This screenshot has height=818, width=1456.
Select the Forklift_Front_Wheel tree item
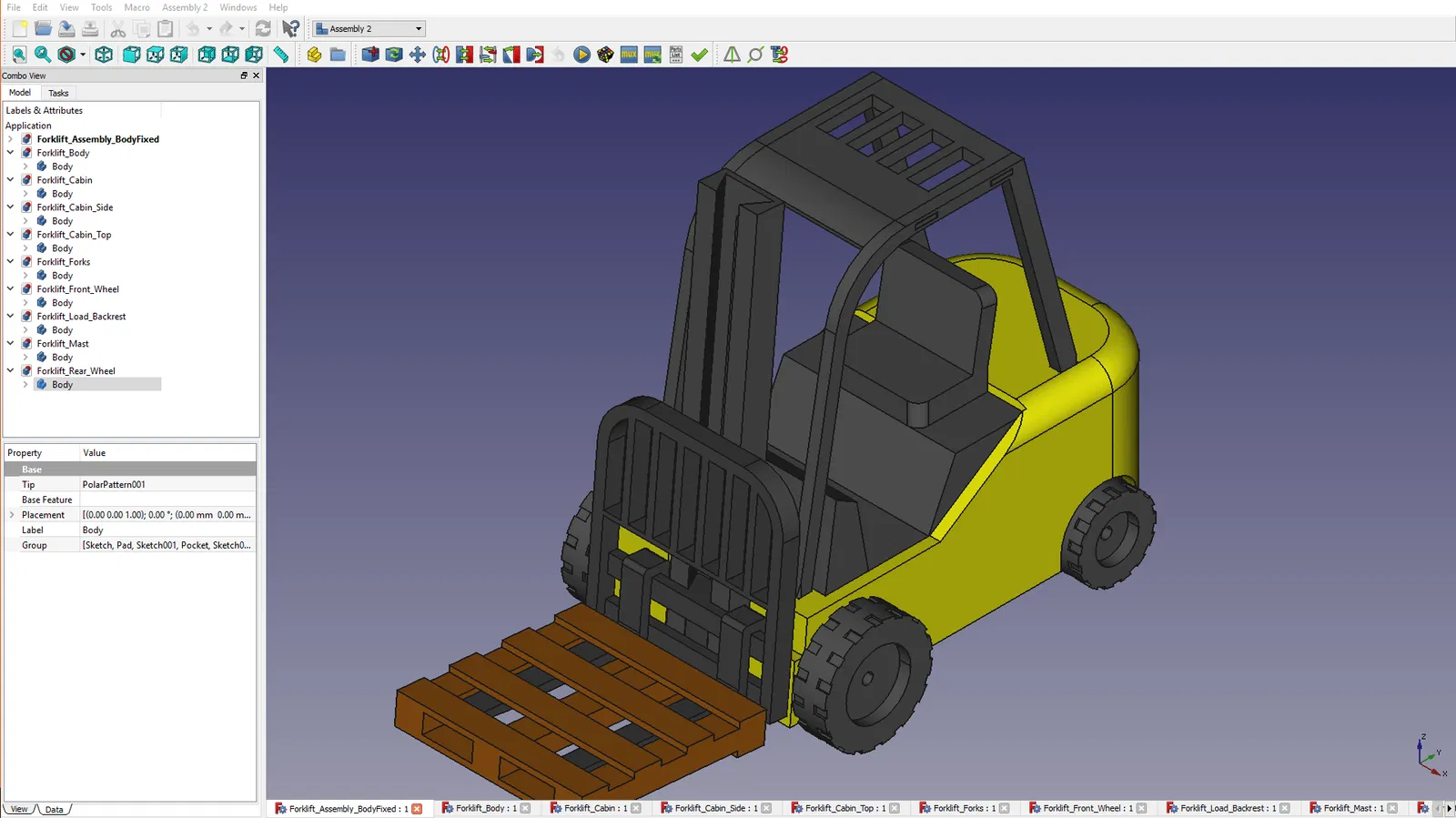(x=77, y=289)
